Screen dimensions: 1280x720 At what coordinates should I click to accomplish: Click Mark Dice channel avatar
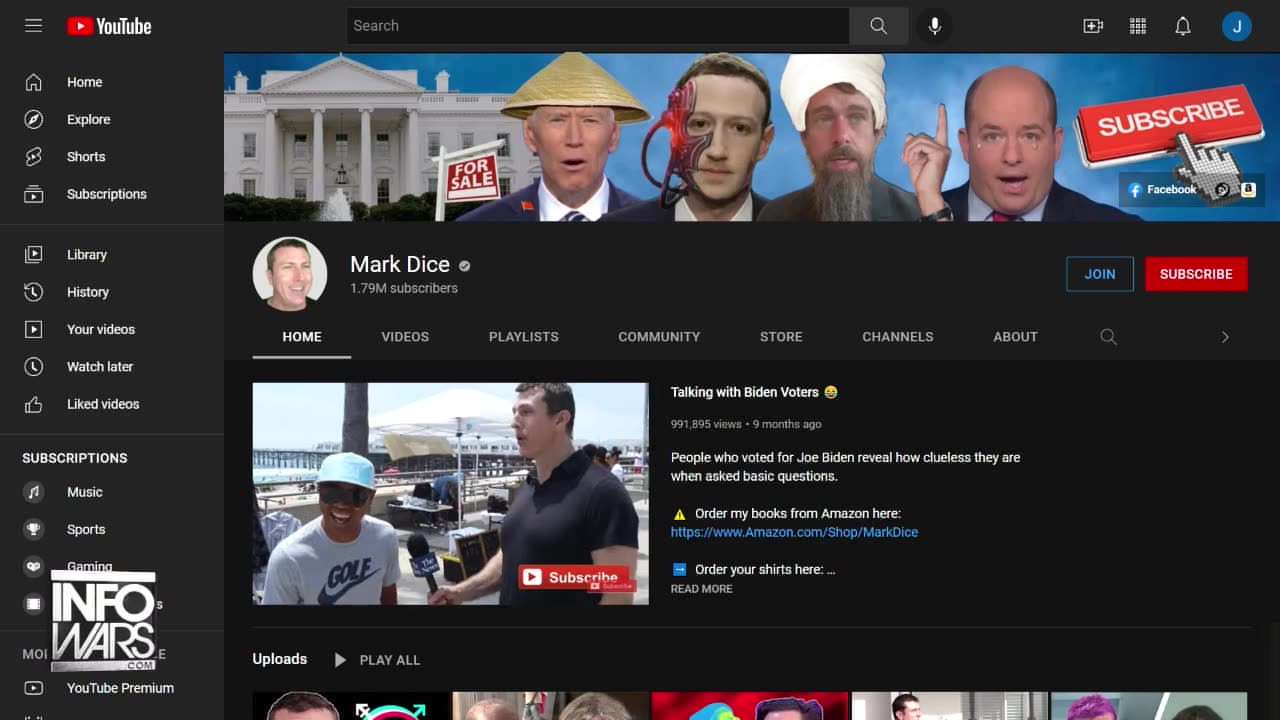tap(290, 274)
